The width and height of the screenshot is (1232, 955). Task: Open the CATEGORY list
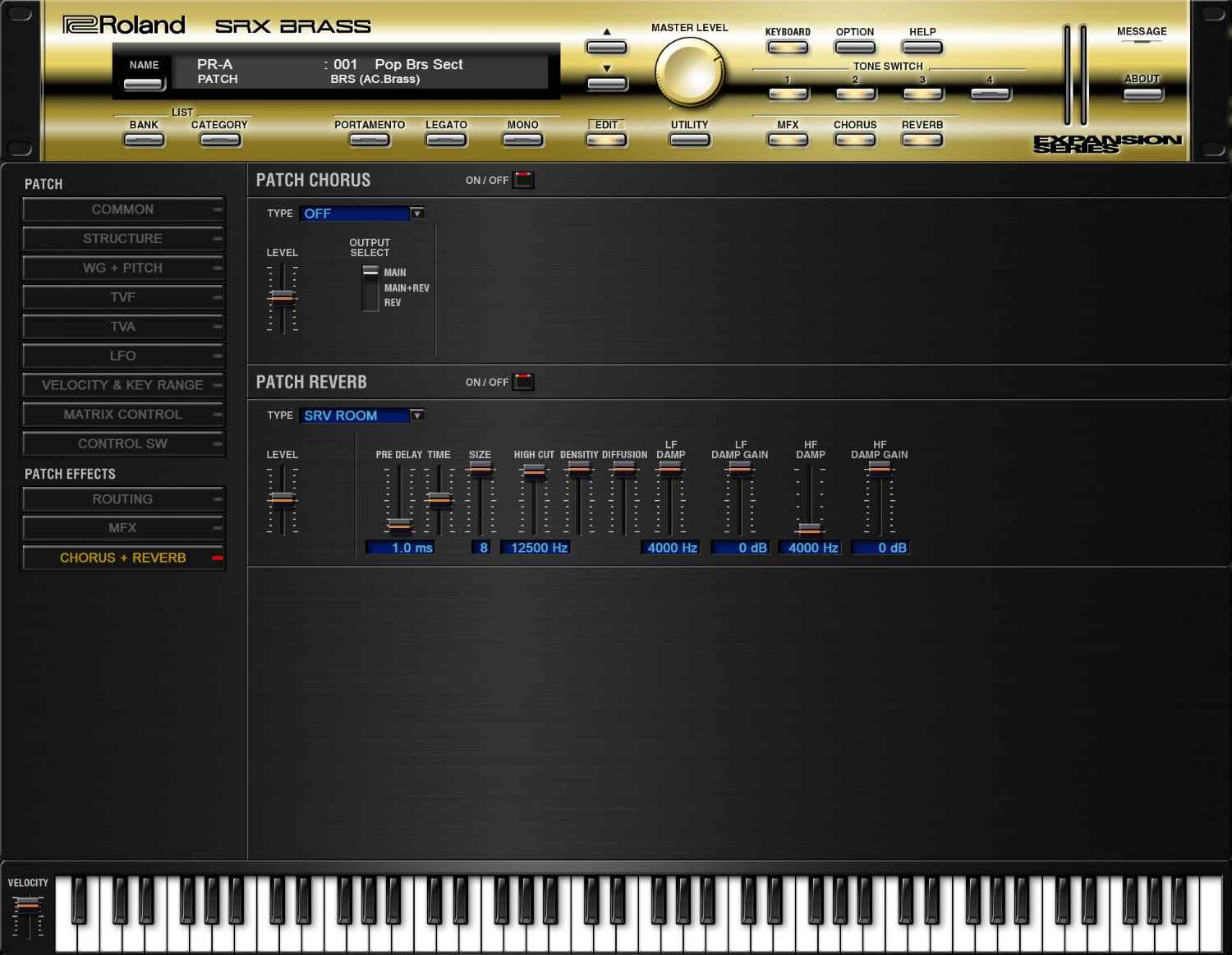(219, 140)
